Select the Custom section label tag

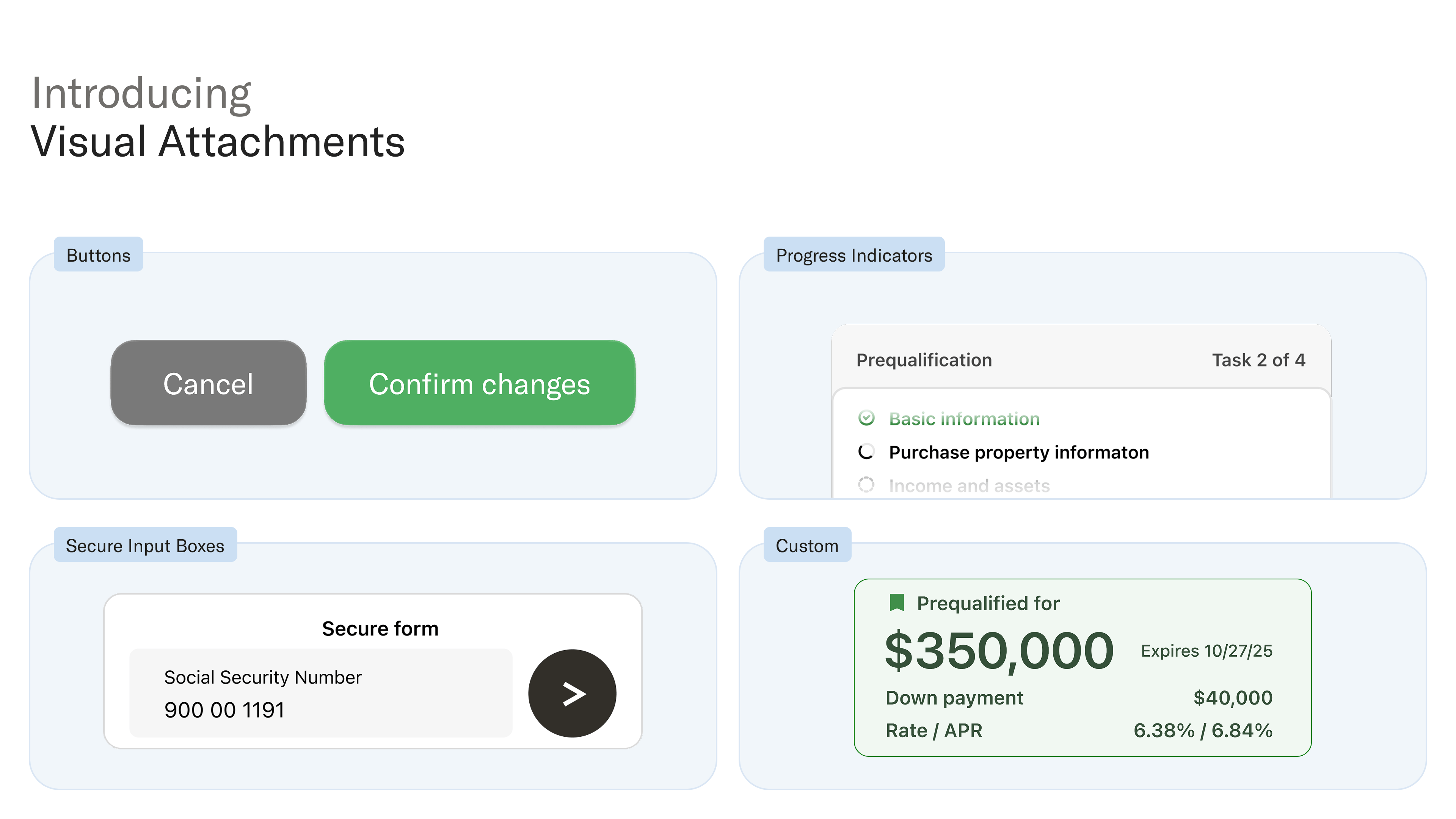click(807, 546)
